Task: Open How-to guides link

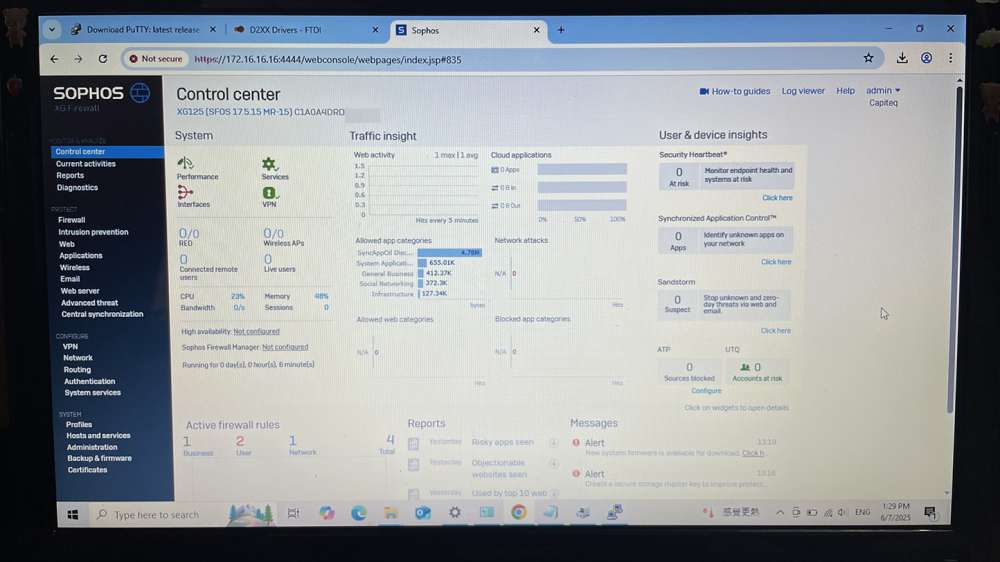Action: coord(740,91)
